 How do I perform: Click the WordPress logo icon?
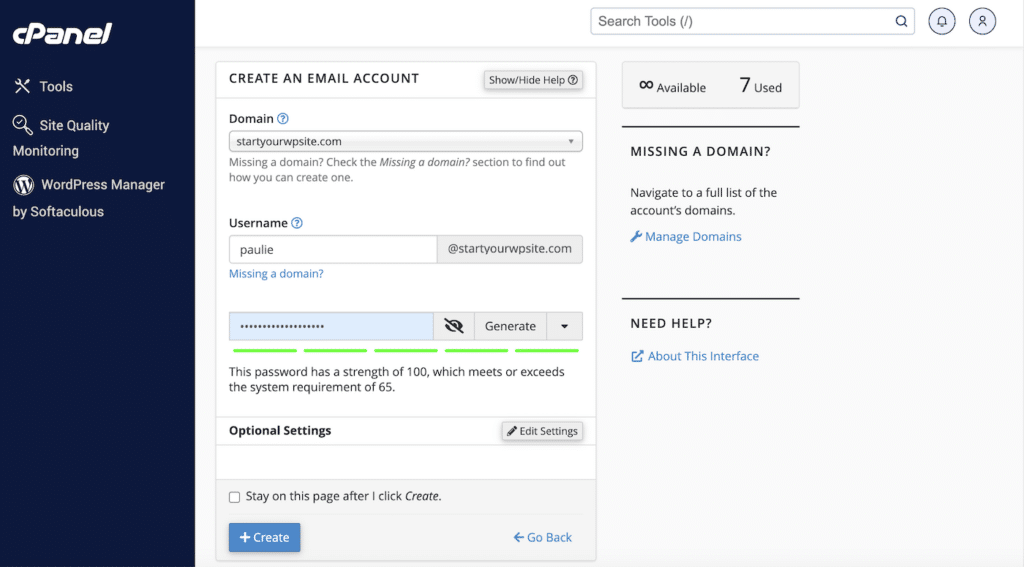(24, 185)
